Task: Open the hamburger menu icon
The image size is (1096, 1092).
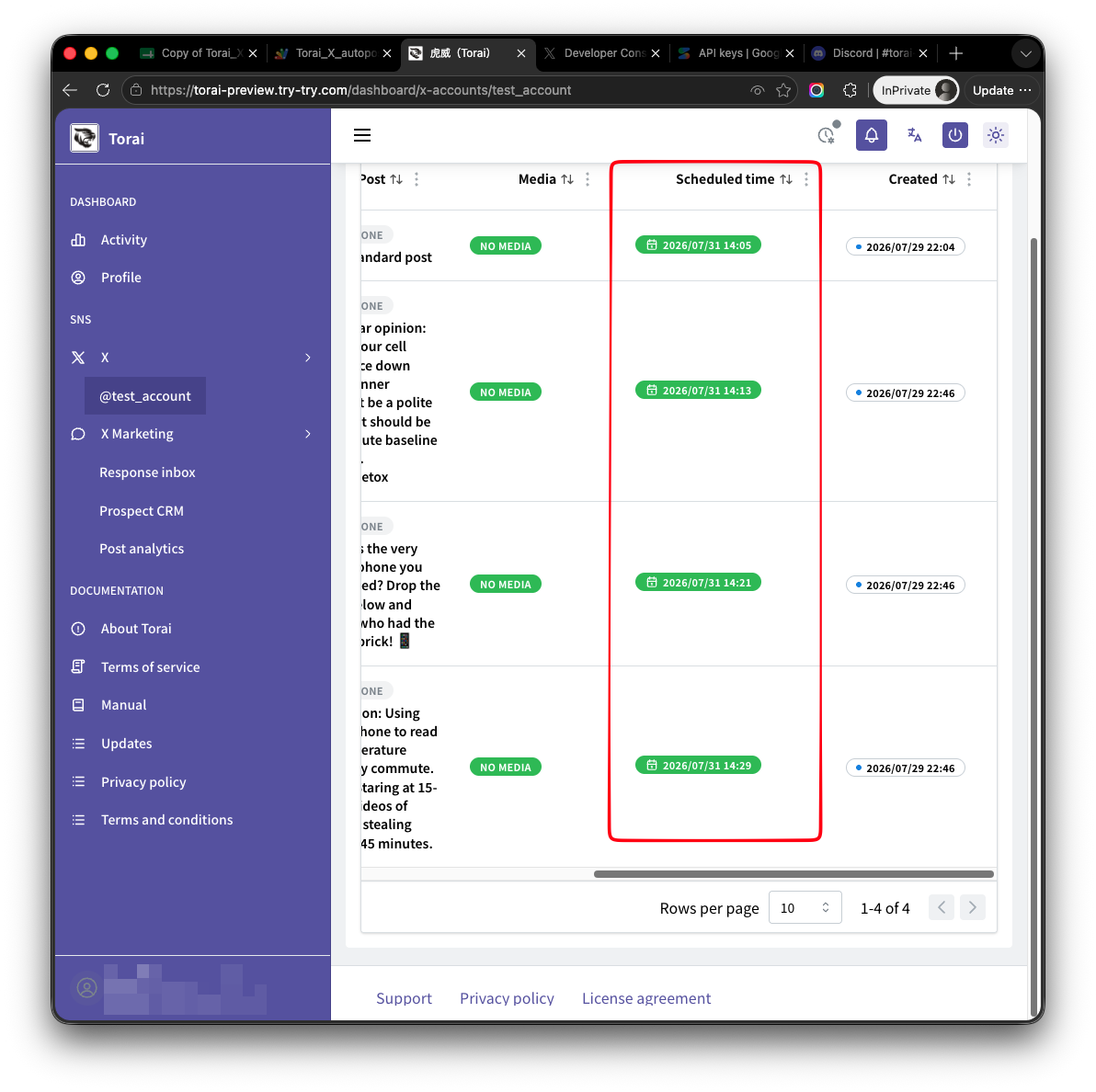Action: point(361,135)
